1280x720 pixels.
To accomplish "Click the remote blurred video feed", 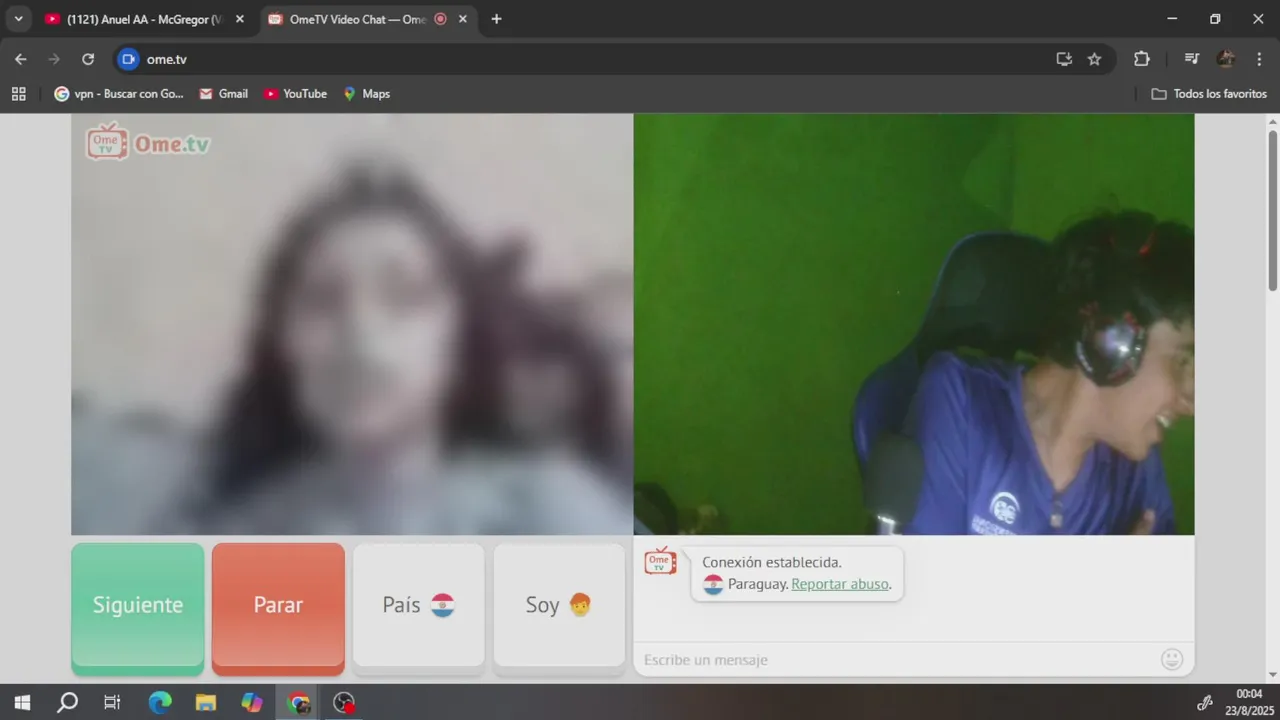I will point(352,324).
